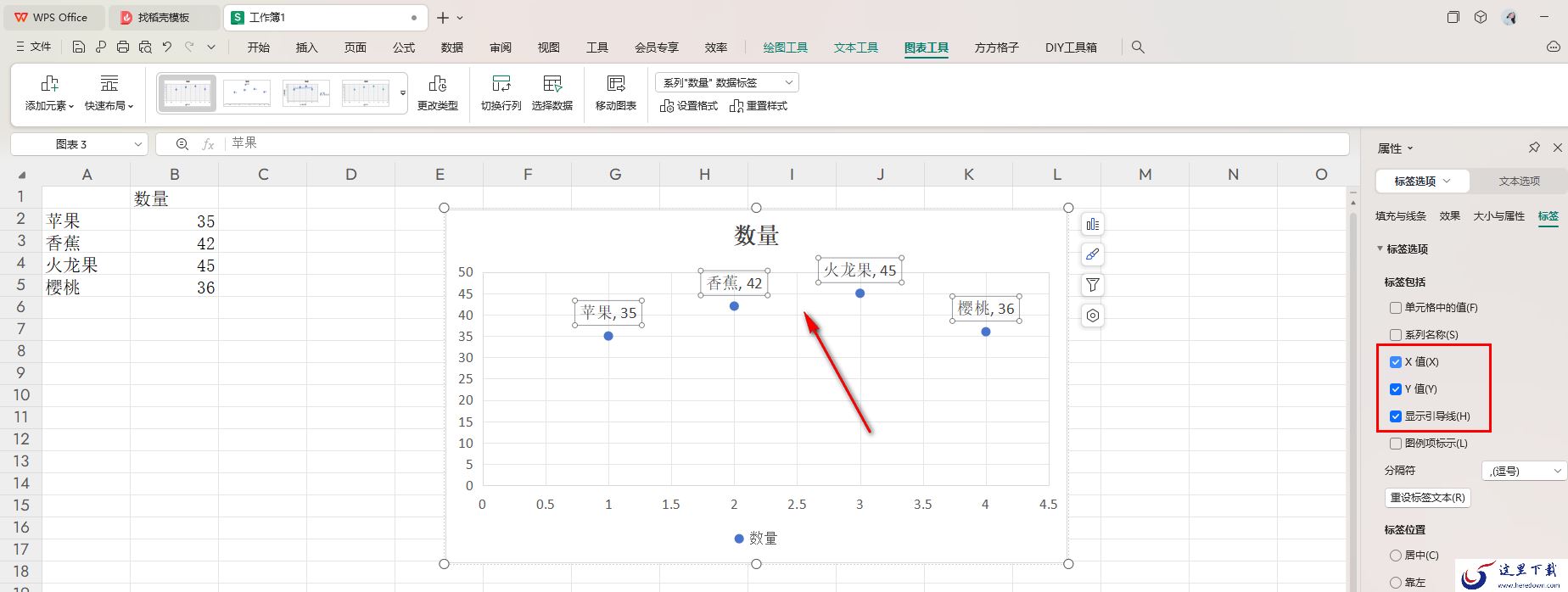
Task: Click the chat bubble icon under the minimize button
Action: click(1554, 47)
